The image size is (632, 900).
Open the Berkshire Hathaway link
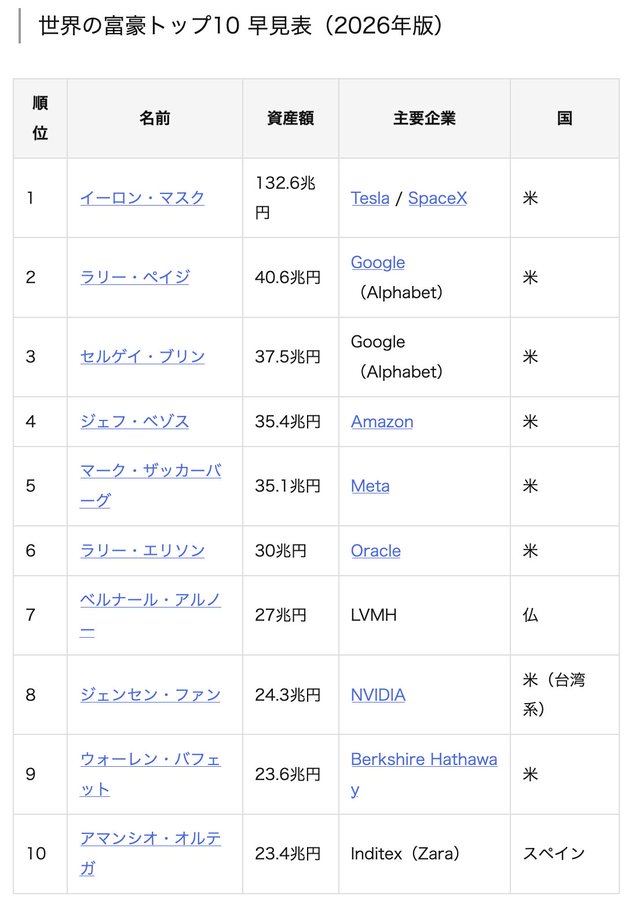[424, 774]
